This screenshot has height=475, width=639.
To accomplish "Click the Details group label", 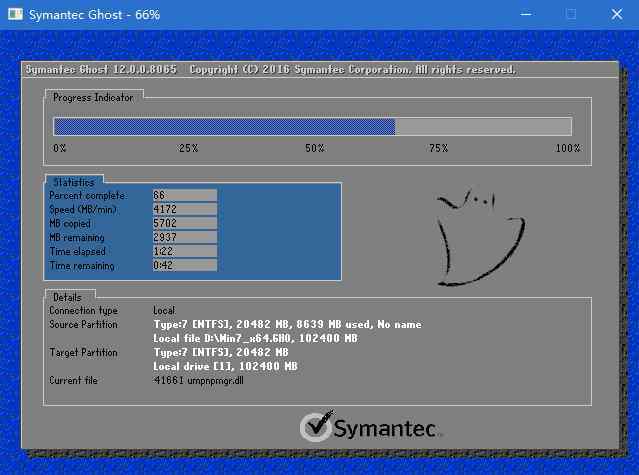I will pyautogui.click(x=68, y=297).
